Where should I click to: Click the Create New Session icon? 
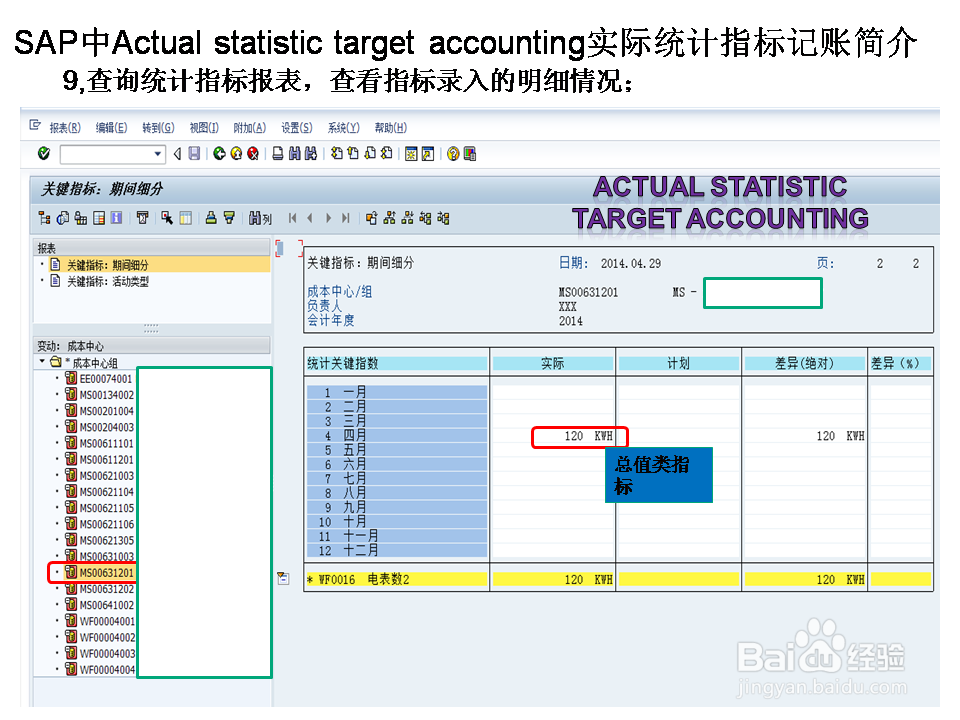tap(411, 154)
